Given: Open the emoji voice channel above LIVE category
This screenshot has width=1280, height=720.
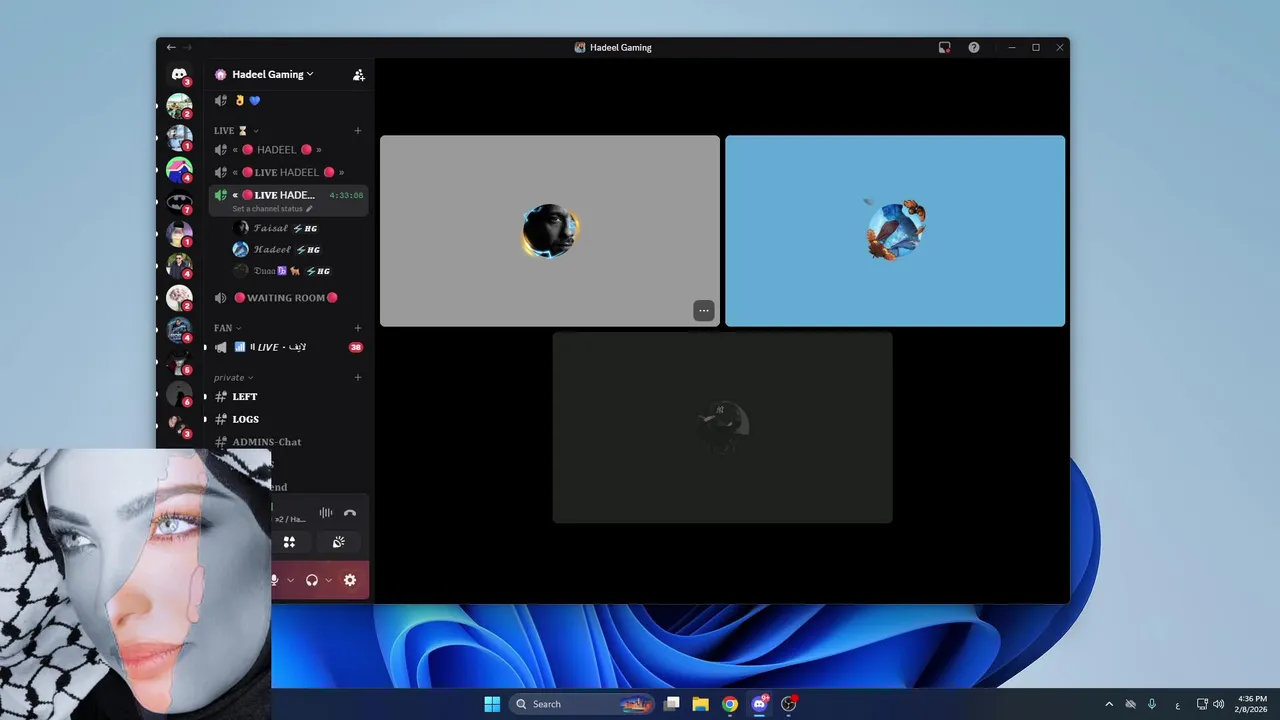Looking at the screenshot, I should tap(288, 101).
